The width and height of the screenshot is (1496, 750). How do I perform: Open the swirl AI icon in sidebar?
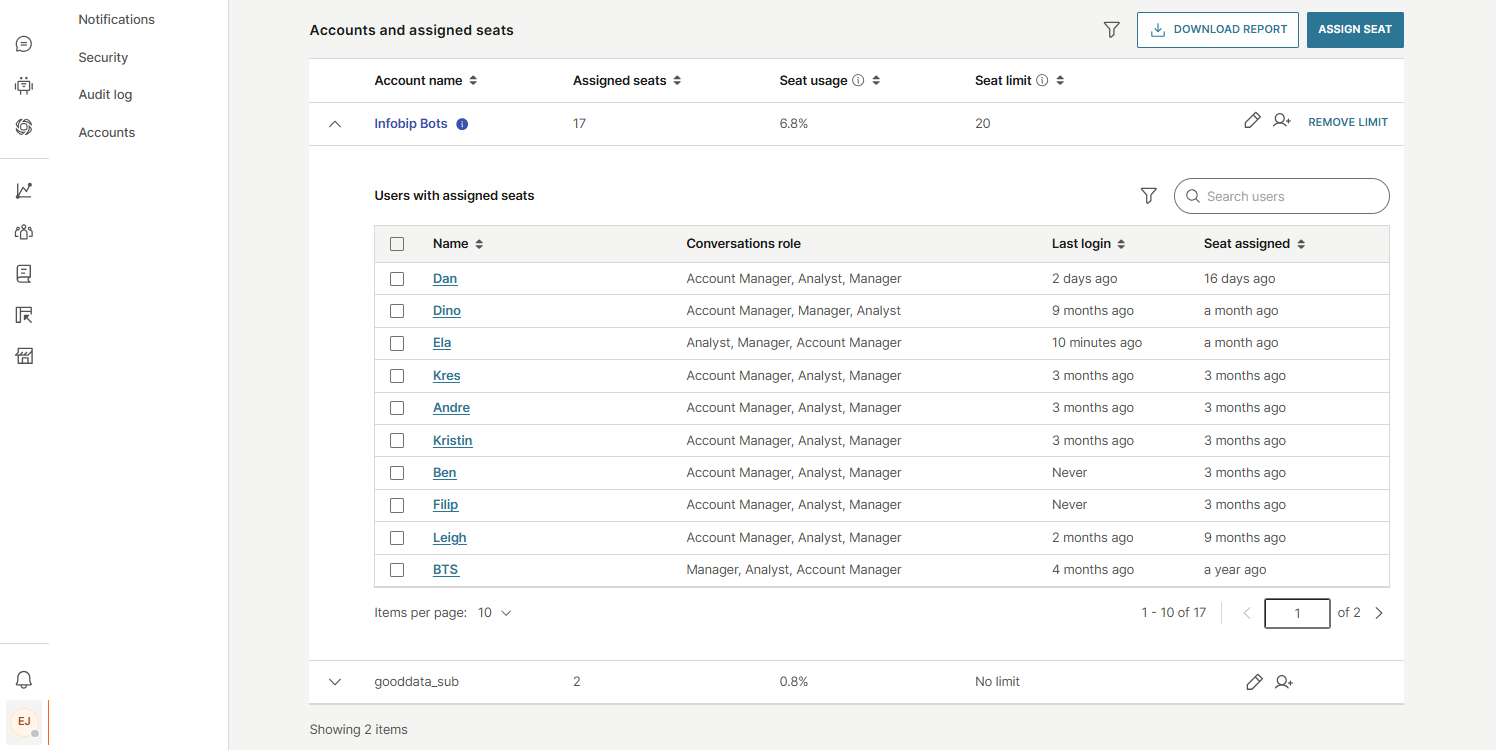coord(24,127)
